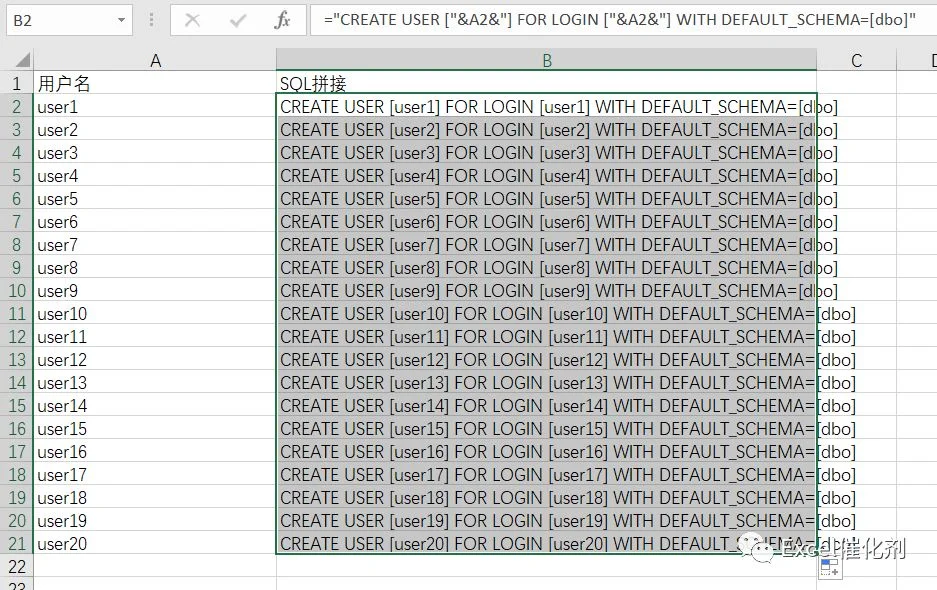Select cell A11 containing user10
This screenshot has width=937, height=590.
click(155, 313)
